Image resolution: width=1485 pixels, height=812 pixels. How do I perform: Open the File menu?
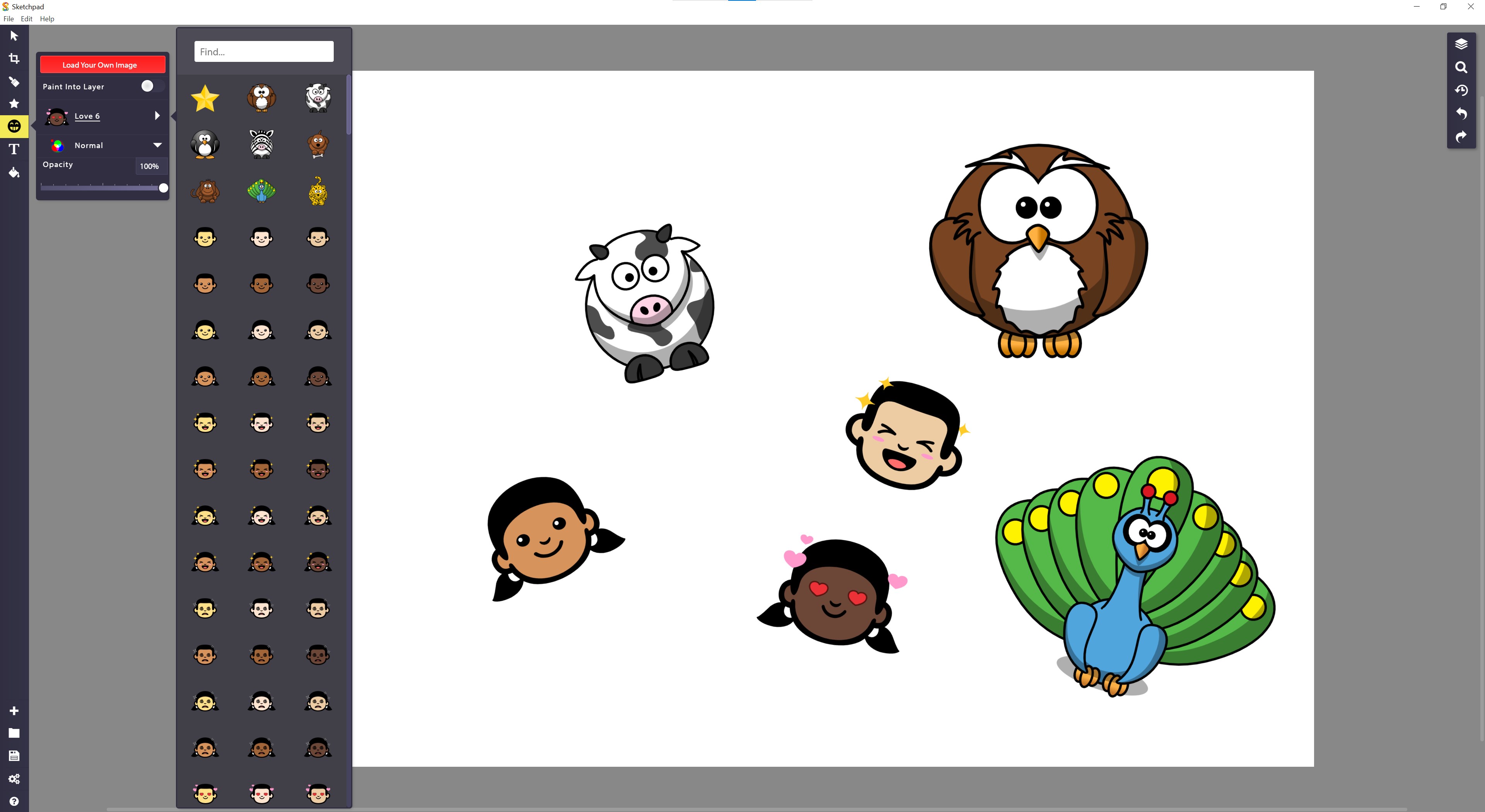click(9, 19)
